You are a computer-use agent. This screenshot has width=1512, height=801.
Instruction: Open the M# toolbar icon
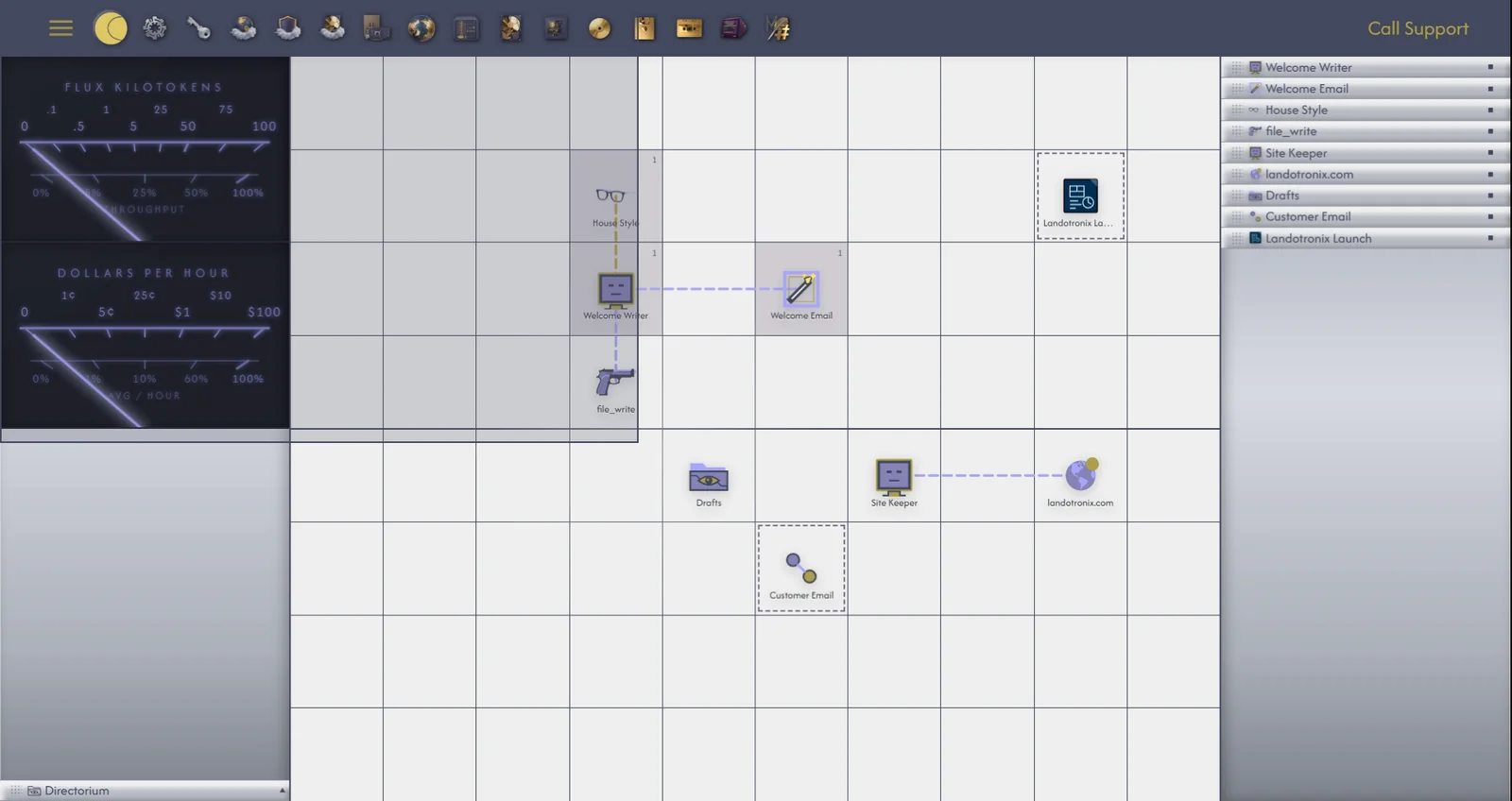(778, 28)
